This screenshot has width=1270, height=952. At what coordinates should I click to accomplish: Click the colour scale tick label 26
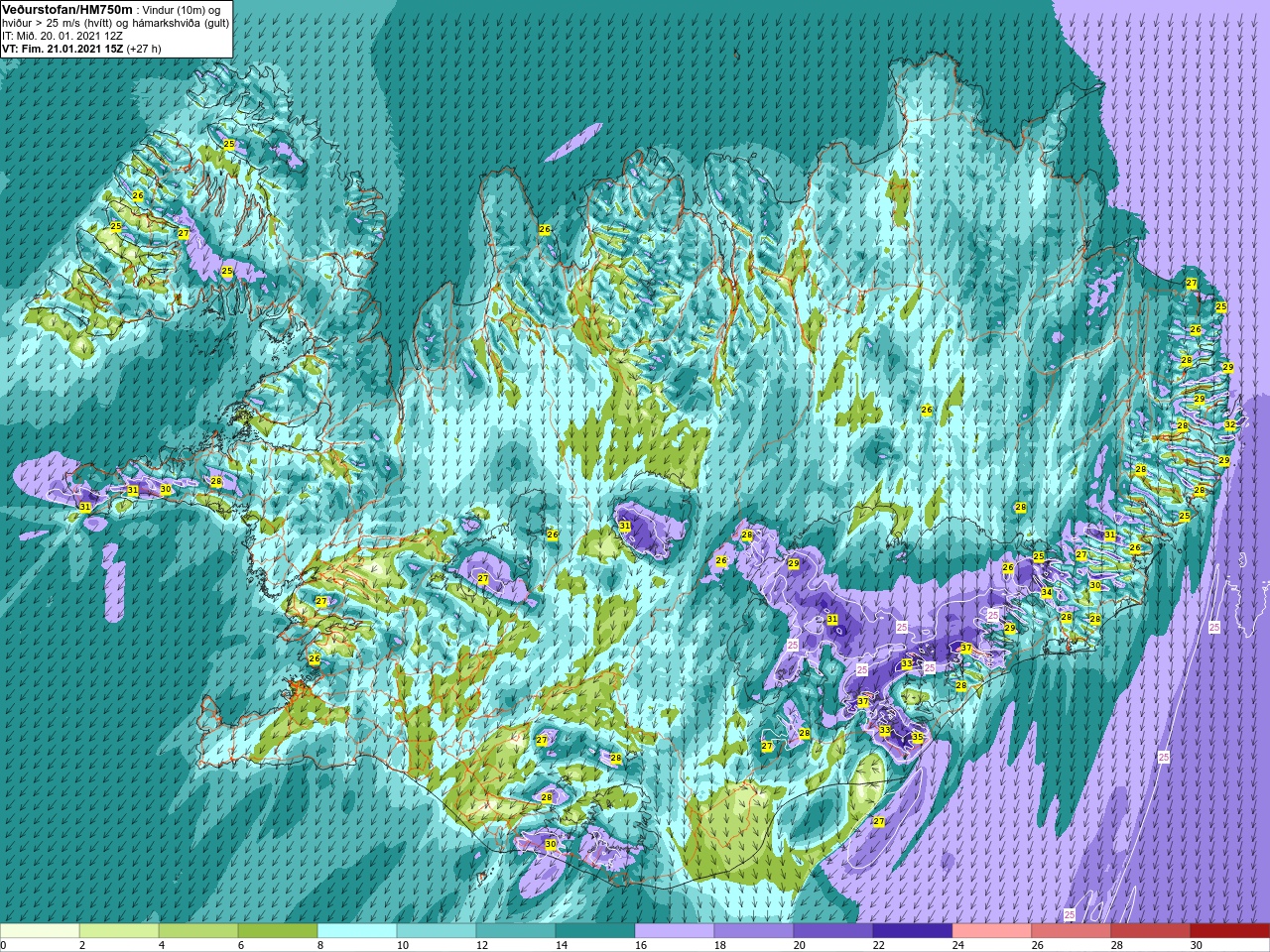click(1038, 945)
